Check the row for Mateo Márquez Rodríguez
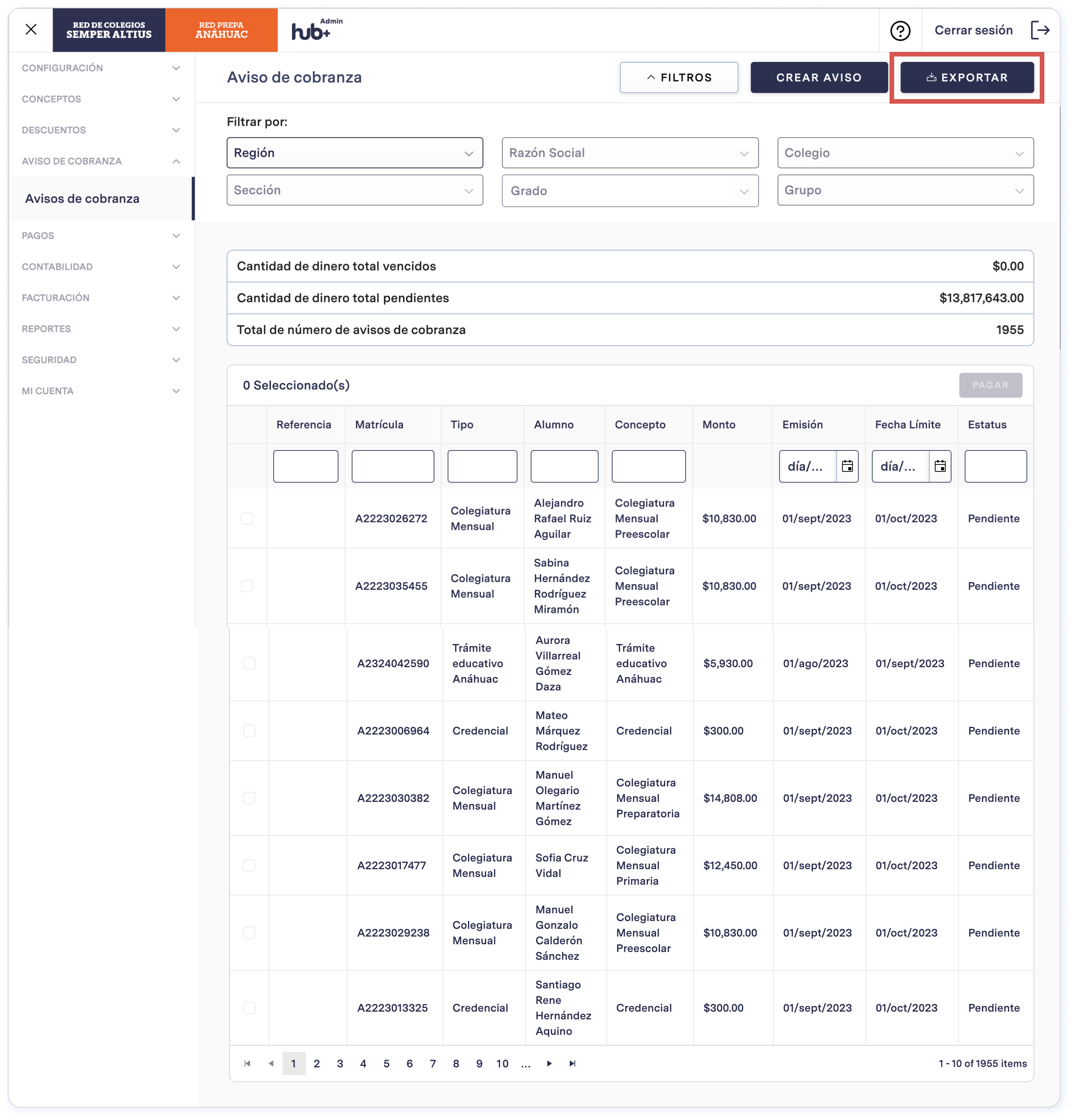 (x=249, y=730)
